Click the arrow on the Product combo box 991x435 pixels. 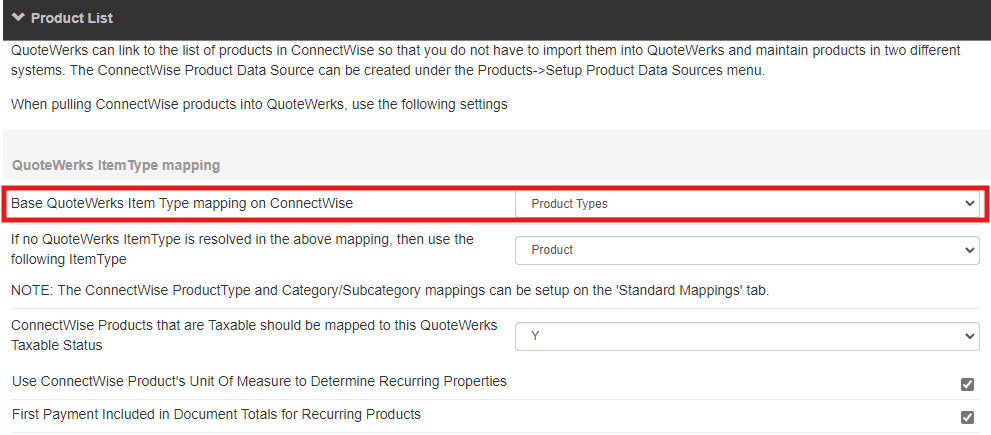[968, 250]
